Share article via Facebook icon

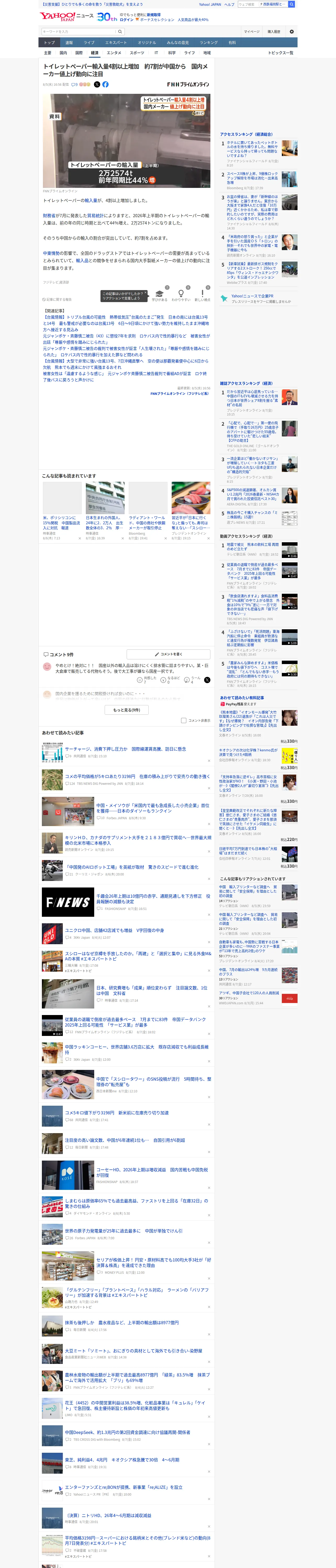(105, 85)
